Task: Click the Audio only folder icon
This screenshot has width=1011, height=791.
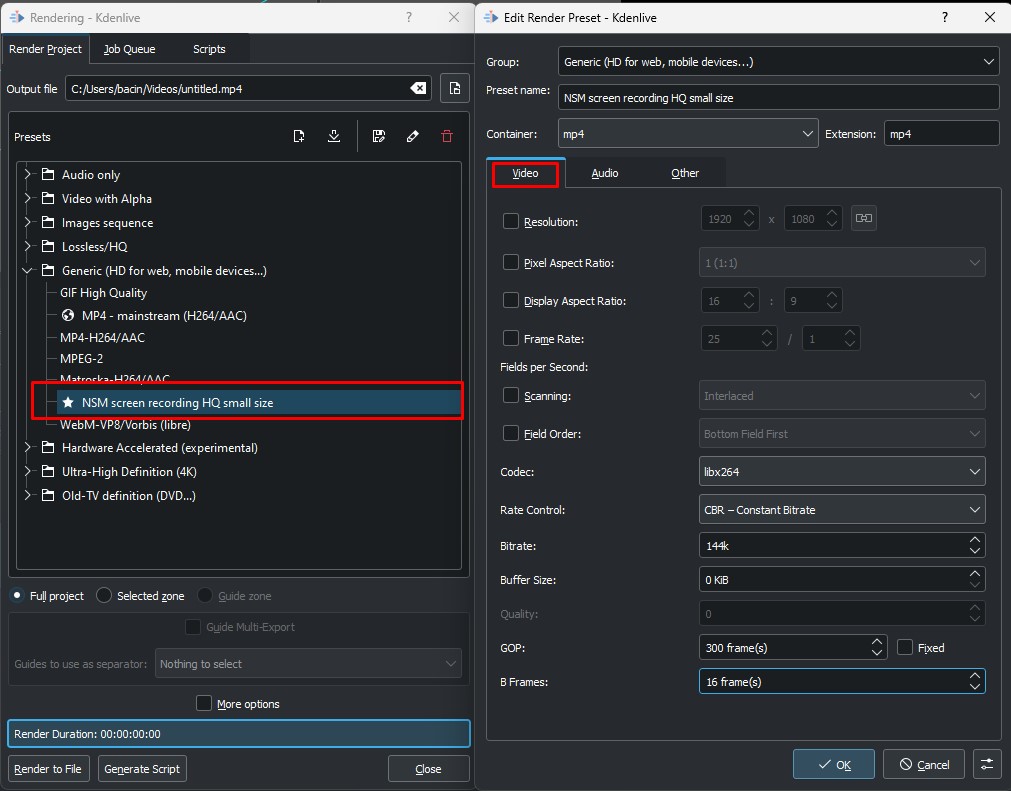Action: [48, 174]
